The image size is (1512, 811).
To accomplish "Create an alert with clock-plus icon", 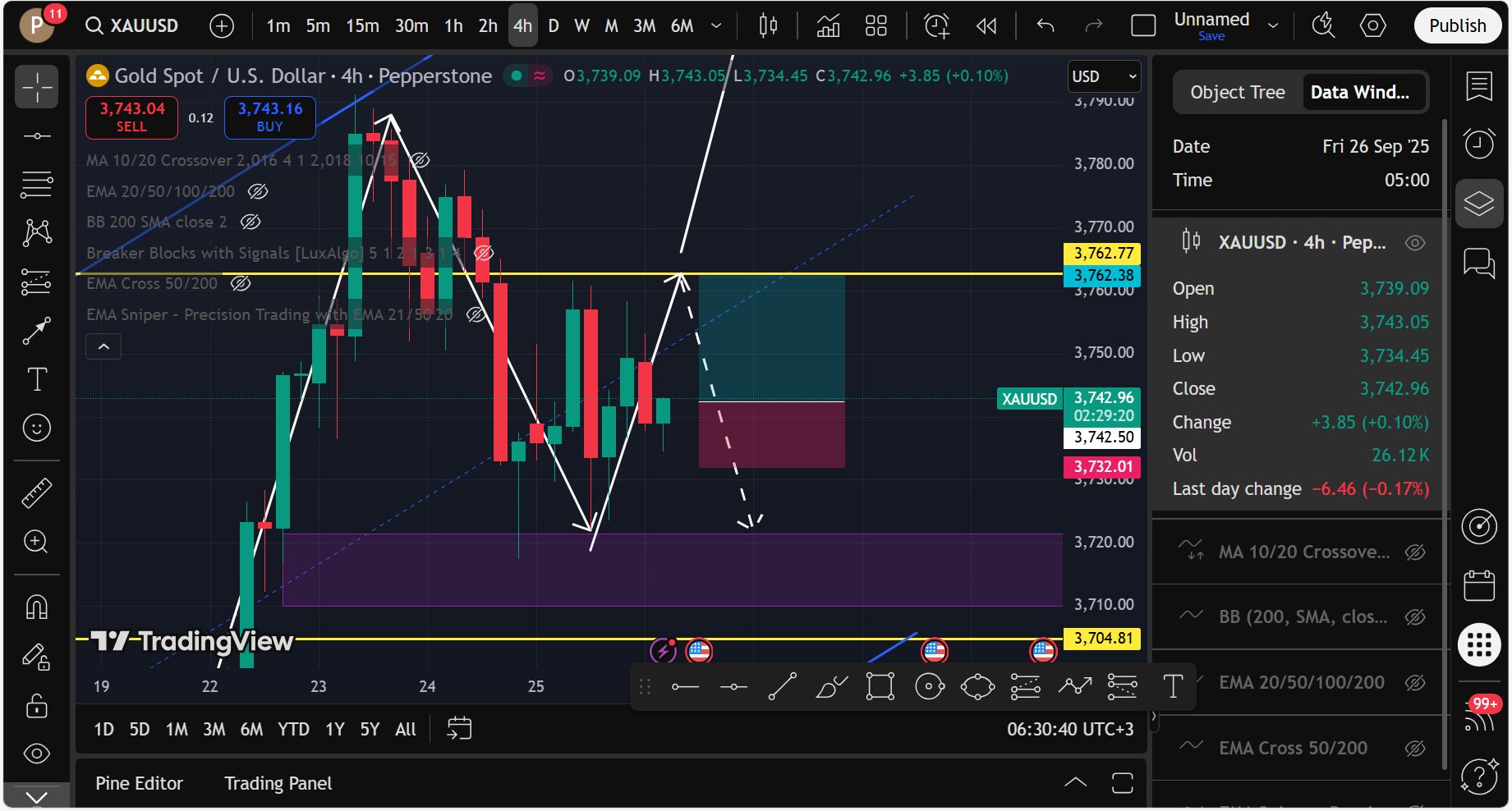I will tap(936, 26).
